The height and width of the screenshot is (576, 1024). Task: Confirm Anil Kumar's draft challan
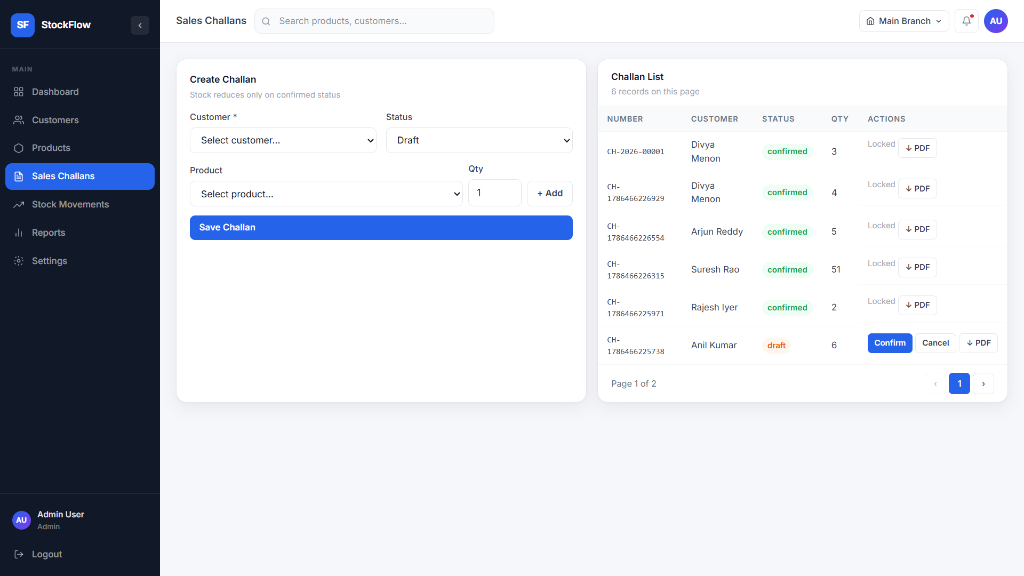pyautogui.click(x=889, y=343)
